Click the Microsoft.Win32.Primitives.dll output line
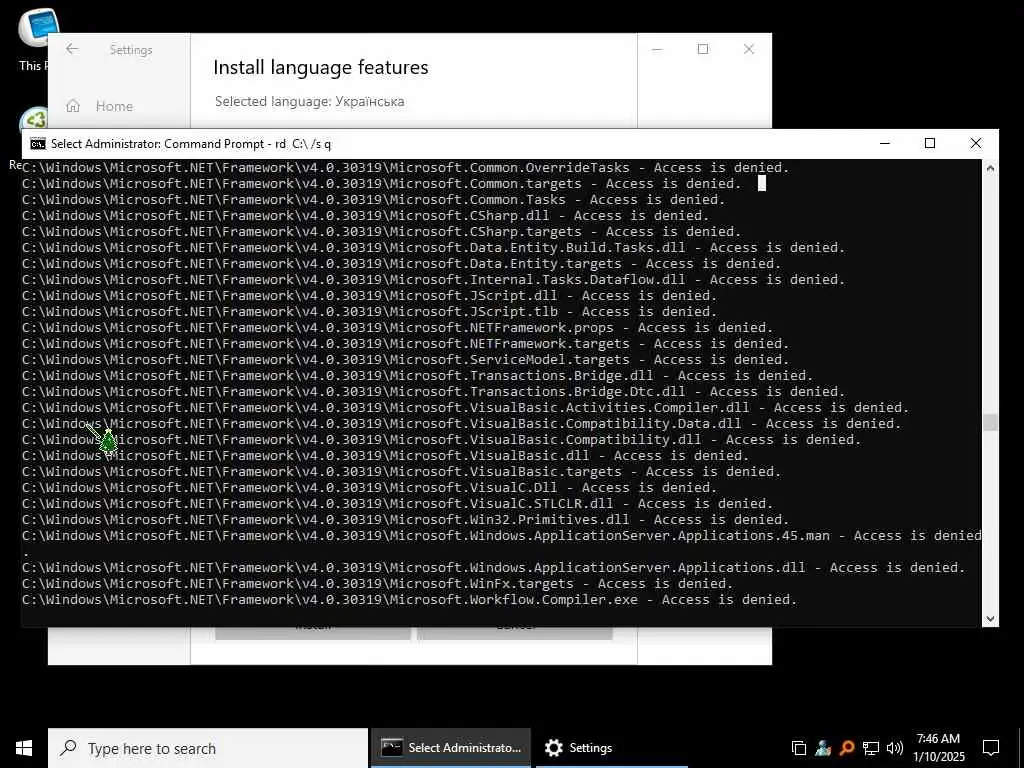This screenshot has height=768, width=1024. (x=406, y=519)
